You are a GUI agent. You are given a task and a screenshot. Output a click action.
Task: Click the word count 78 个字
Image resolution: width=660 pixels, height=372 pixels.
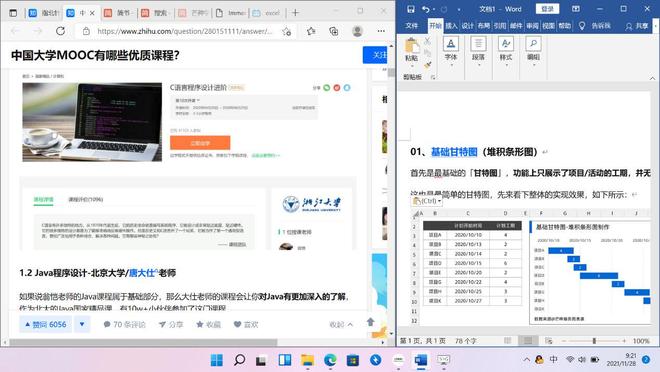point(466,341)
